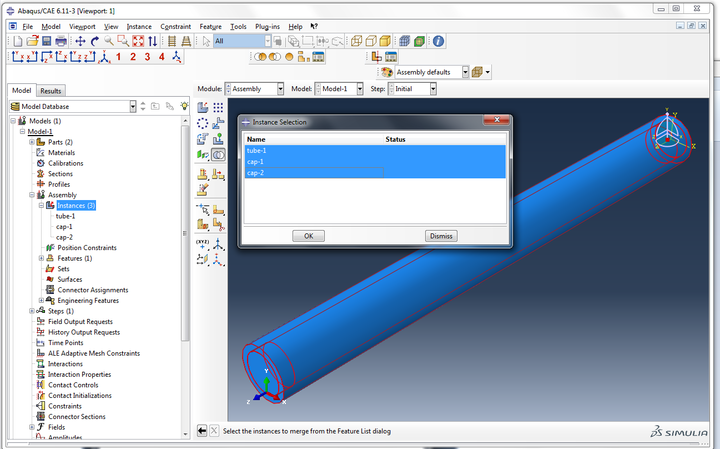Open the selection filter All dropdown
The image size is (720, 449).
pos(268,41)
